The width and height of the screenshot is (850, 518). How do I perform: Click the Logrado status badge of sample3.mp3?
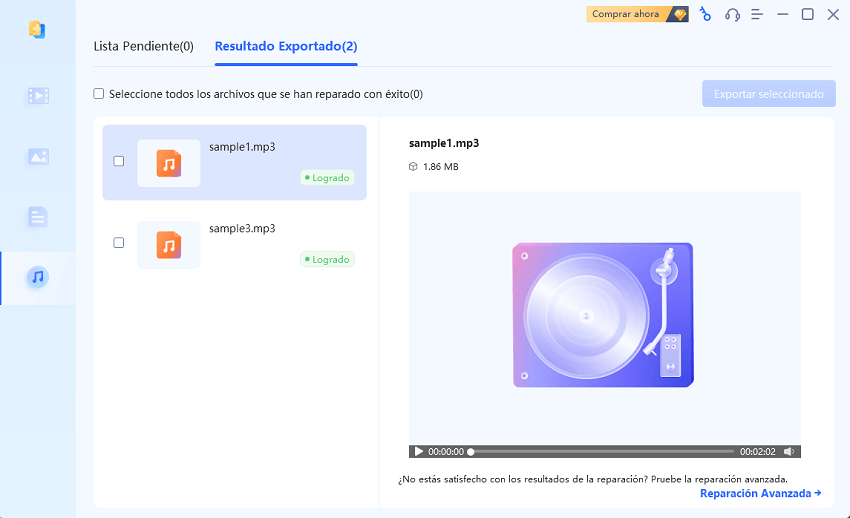(x=327, y=260)
